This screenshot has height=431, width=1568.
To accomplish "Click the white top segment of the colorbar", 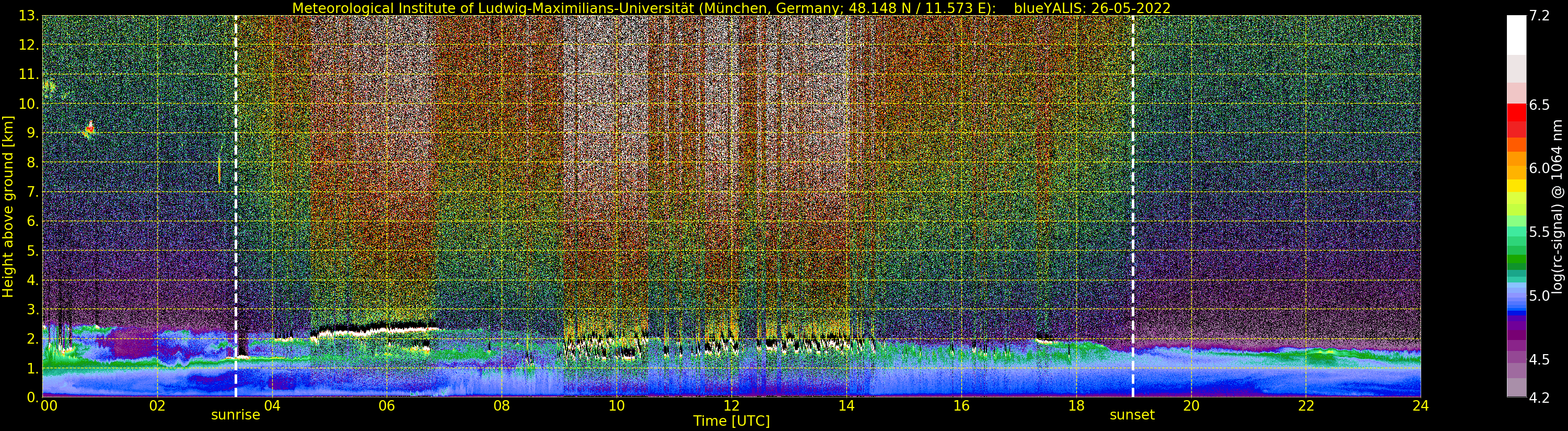I will point(1516,36).
